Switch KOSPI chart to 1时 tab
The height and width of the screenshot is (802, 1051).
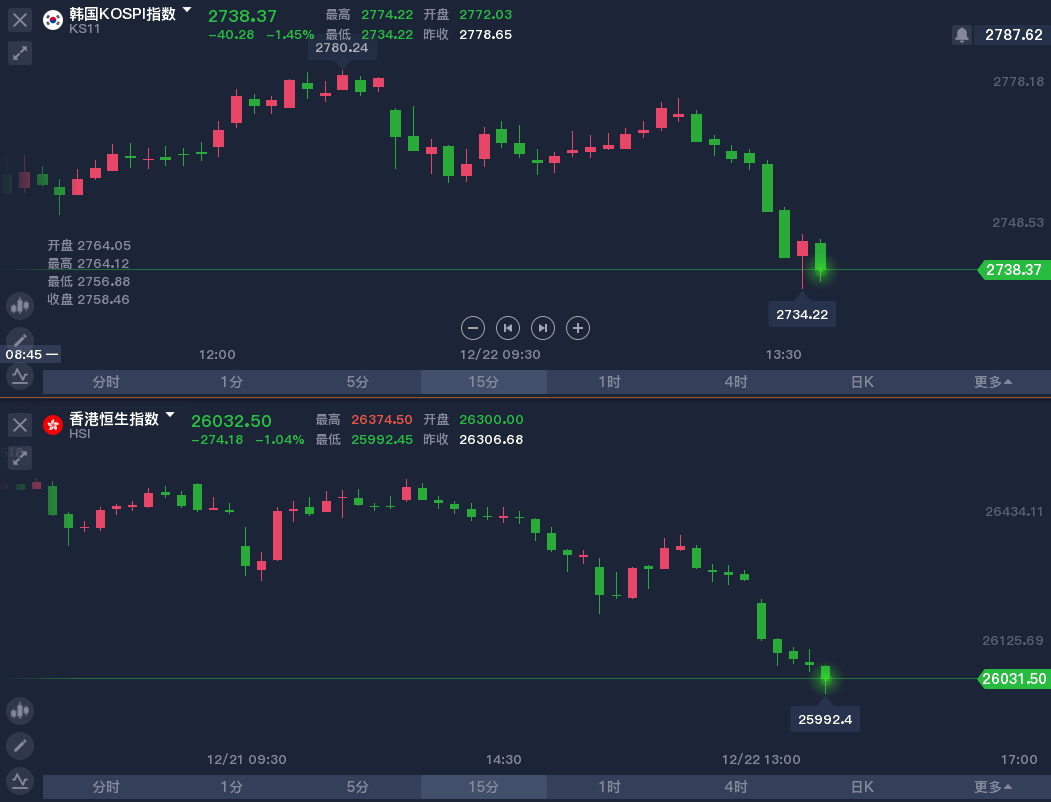(610, 382)
